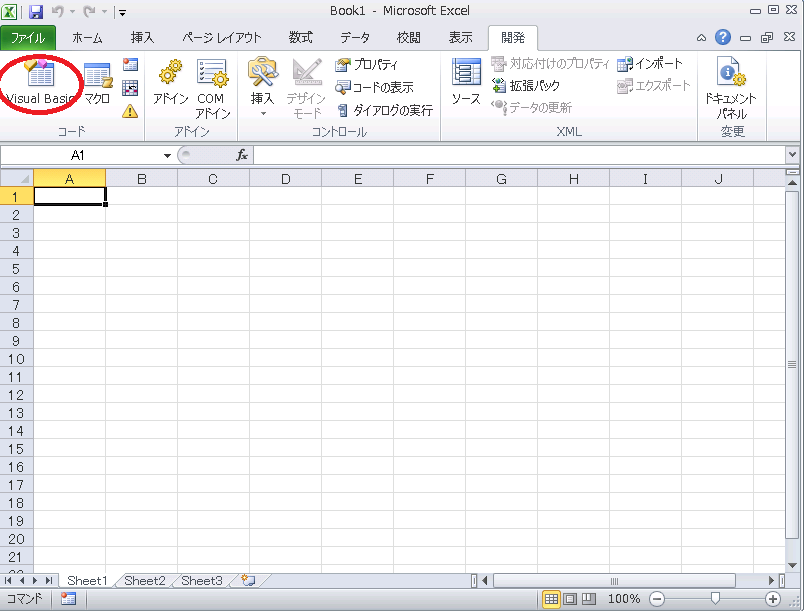Open the Name Box dropdown arrow
804x611 pixels.
167,156
